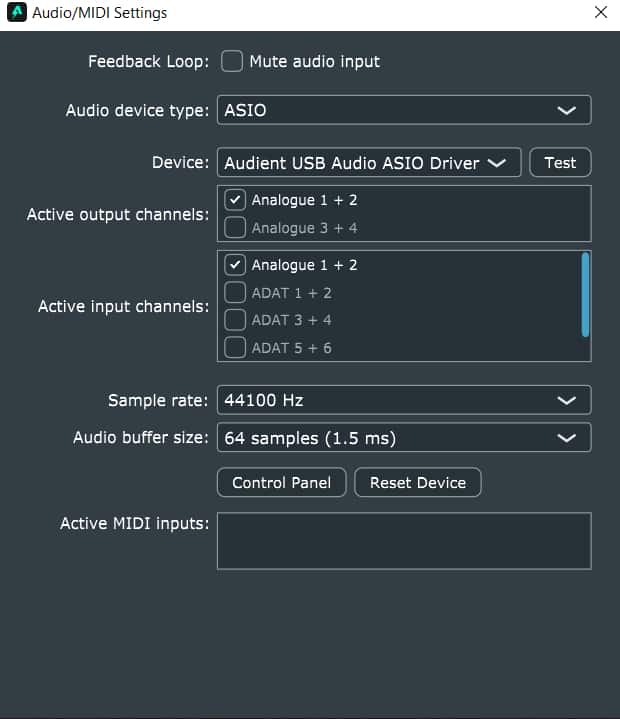The width and height of the screenshot is (620, 719).
Task: Click the app logo in the title bar
Action: tap(16, 13)
